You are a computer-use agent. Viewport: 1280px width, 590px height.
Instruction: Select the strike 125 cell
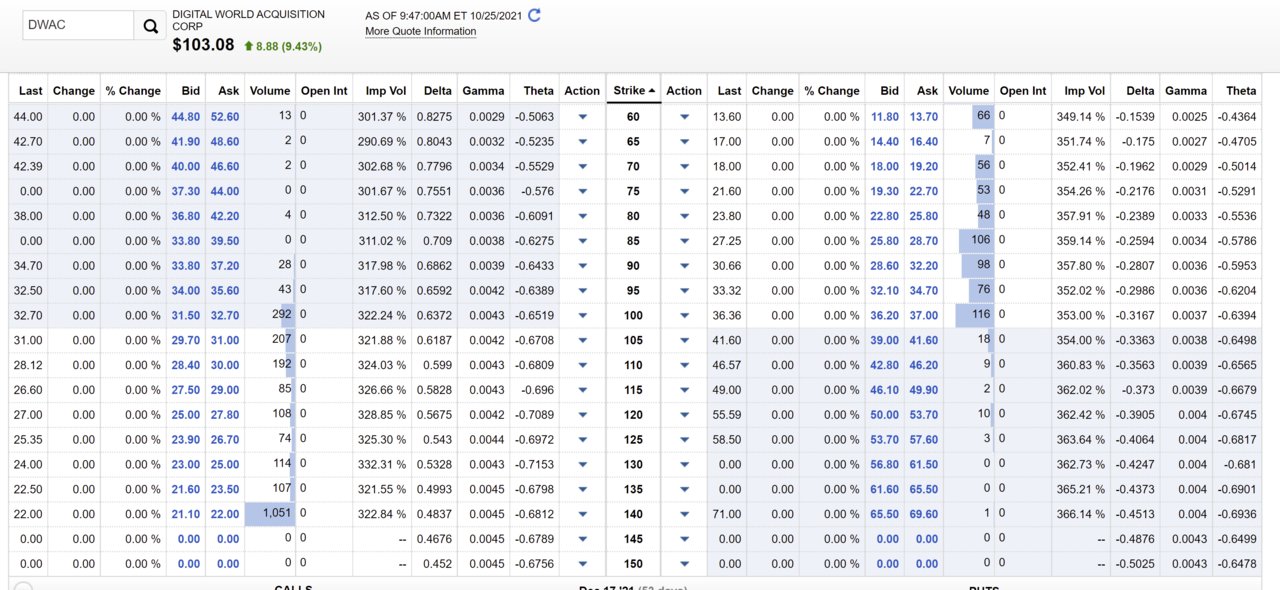633,440
